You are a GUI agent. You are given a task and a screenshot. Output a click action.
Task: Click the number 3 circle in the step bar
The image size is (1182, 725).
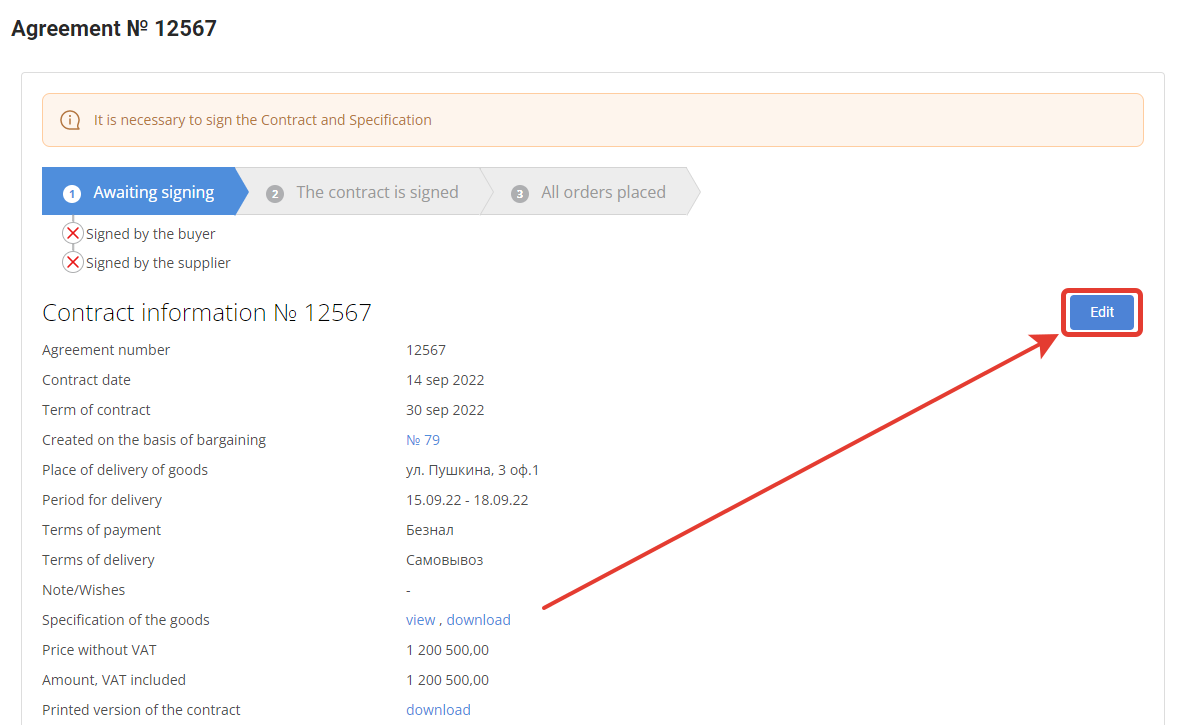point(520,193)
